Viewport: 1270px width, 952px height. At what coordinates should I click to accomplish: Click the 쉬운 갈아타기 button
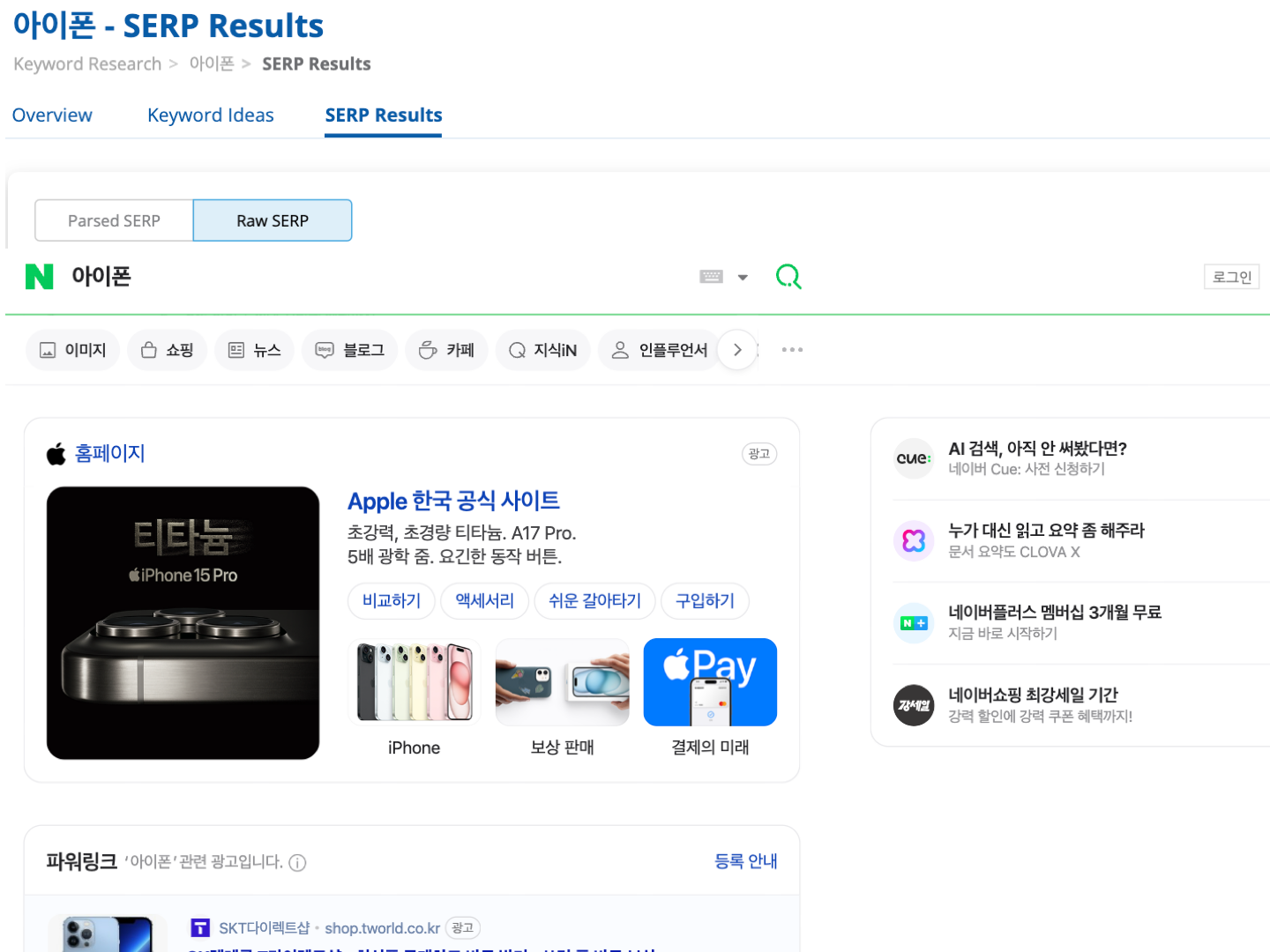pyautogui.click(x=595, y=601)
